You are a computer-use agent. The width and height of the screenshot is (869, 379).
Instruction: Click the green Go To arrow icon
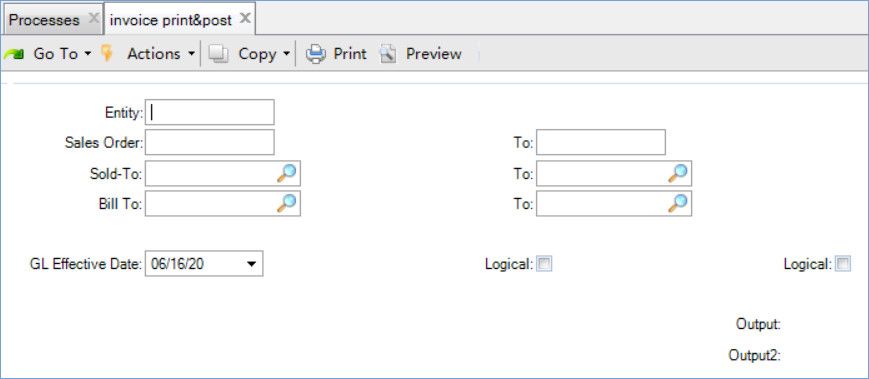(14, 54)
